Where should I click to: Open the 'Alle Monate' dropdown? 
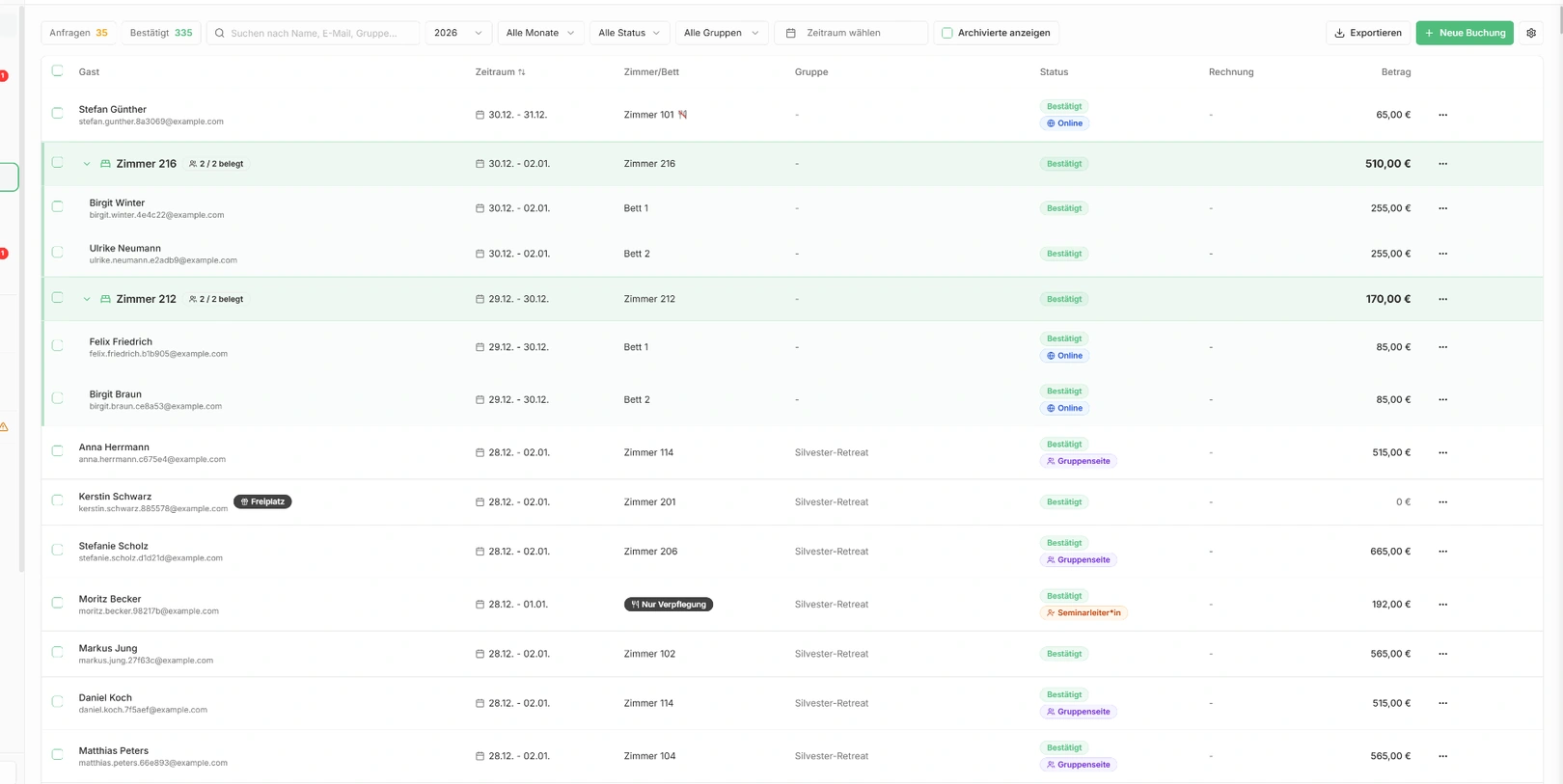click(x=540, y=33)
